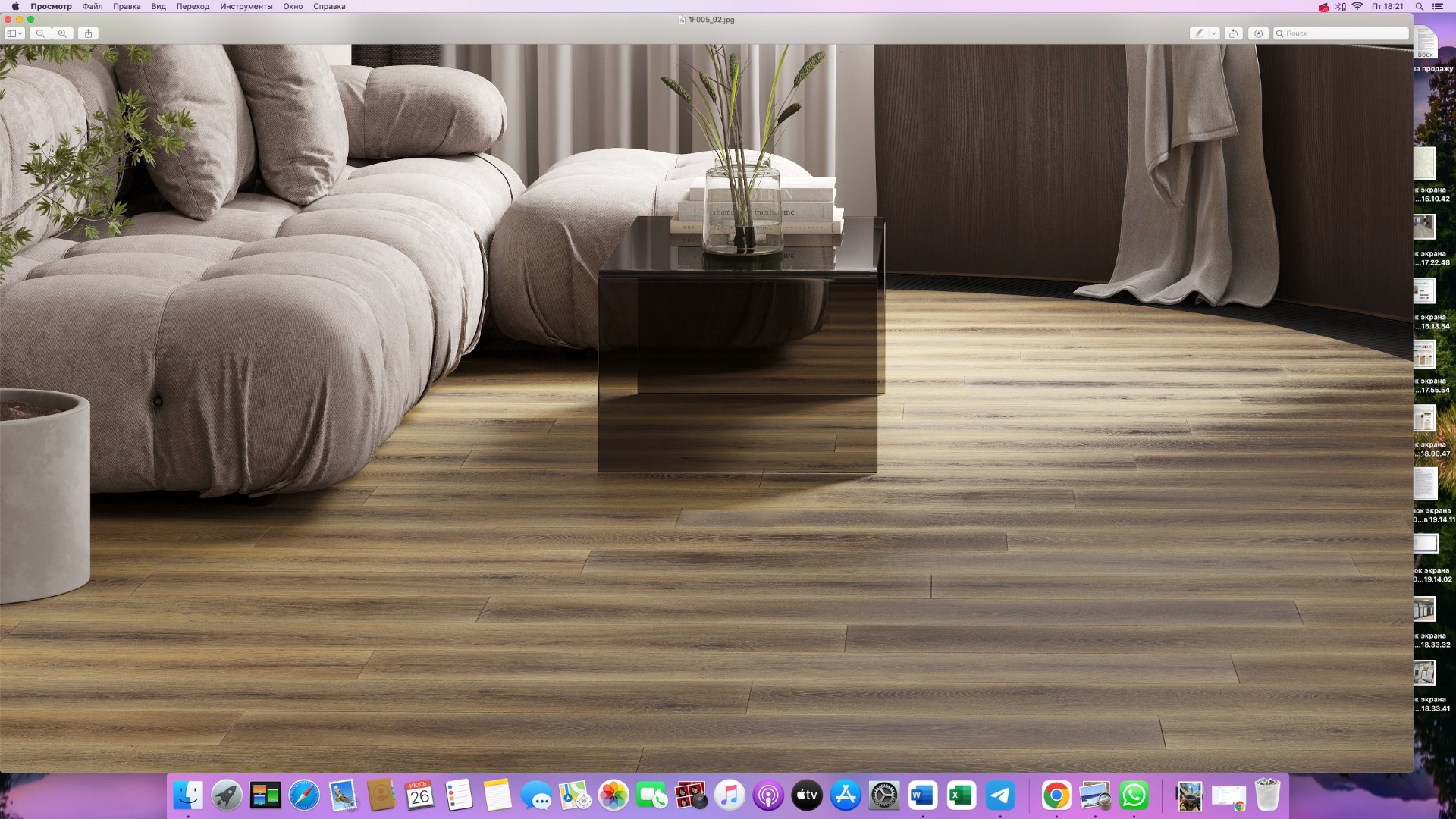The width and height of the screenshot is (1456, 819).
Task: Click the zoom in magnifier button
Action: tap(63, 33)
